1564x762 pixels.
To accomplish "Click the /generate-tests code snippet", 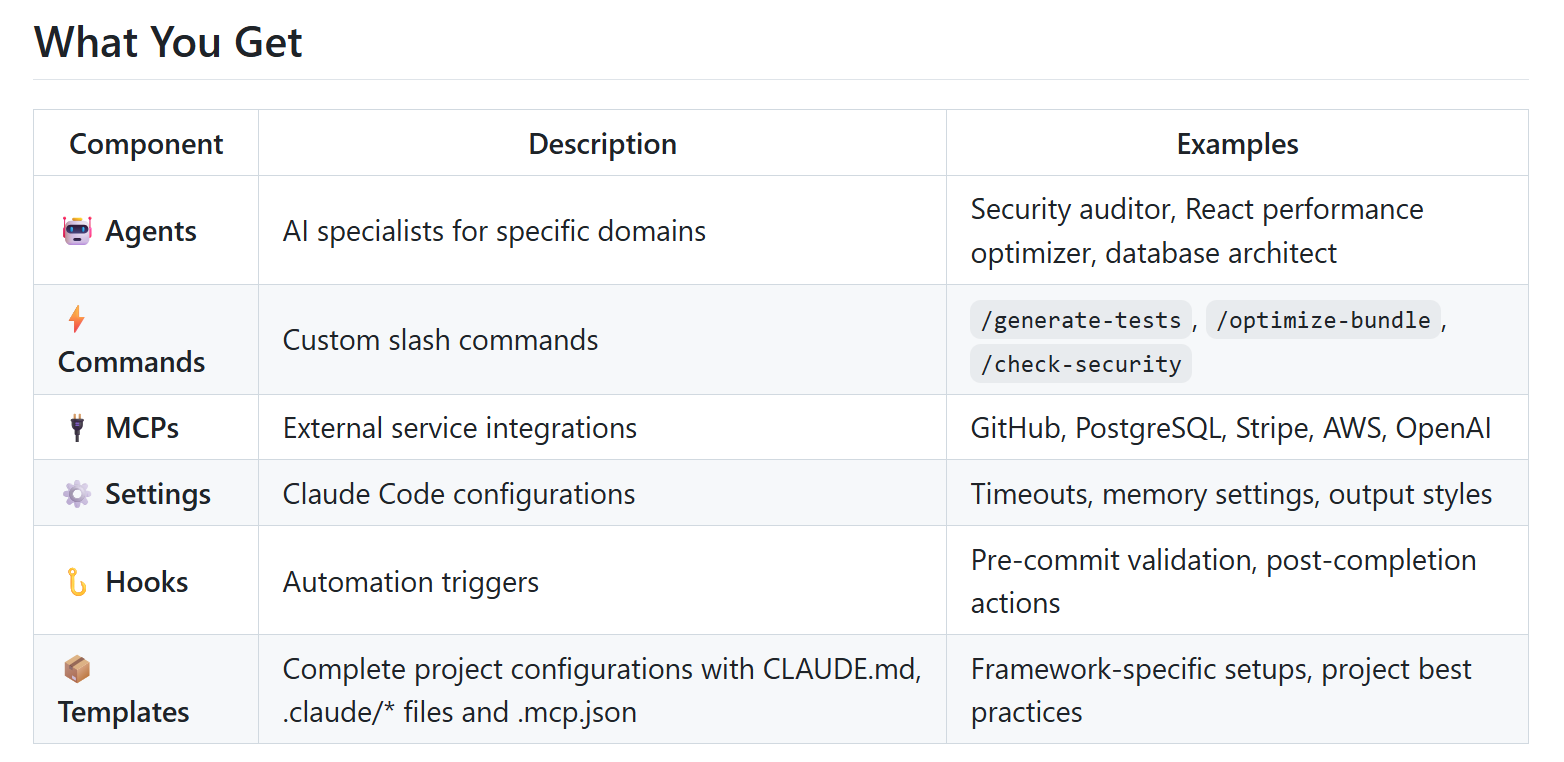I will click(1081, 320).
